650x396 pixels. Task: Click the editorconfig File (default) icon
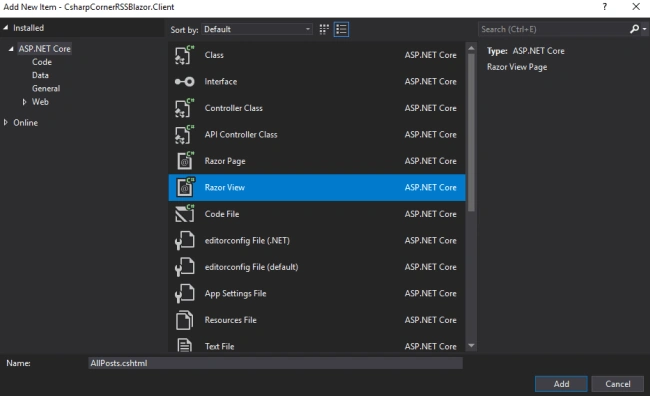184,267
